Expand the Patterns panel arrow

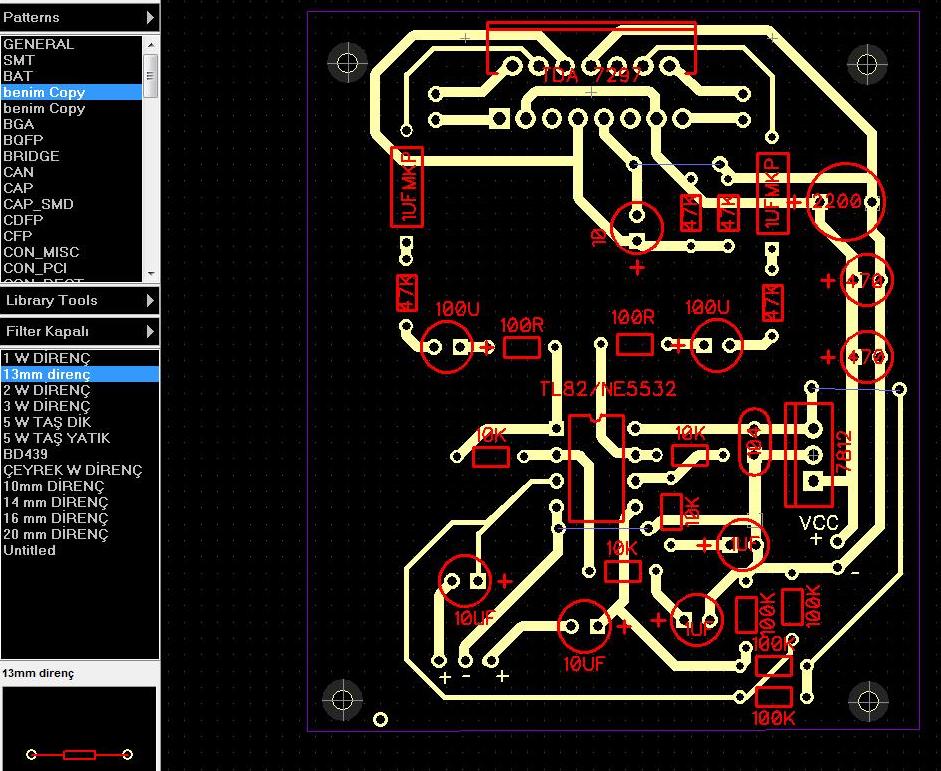tap(150, 17)
